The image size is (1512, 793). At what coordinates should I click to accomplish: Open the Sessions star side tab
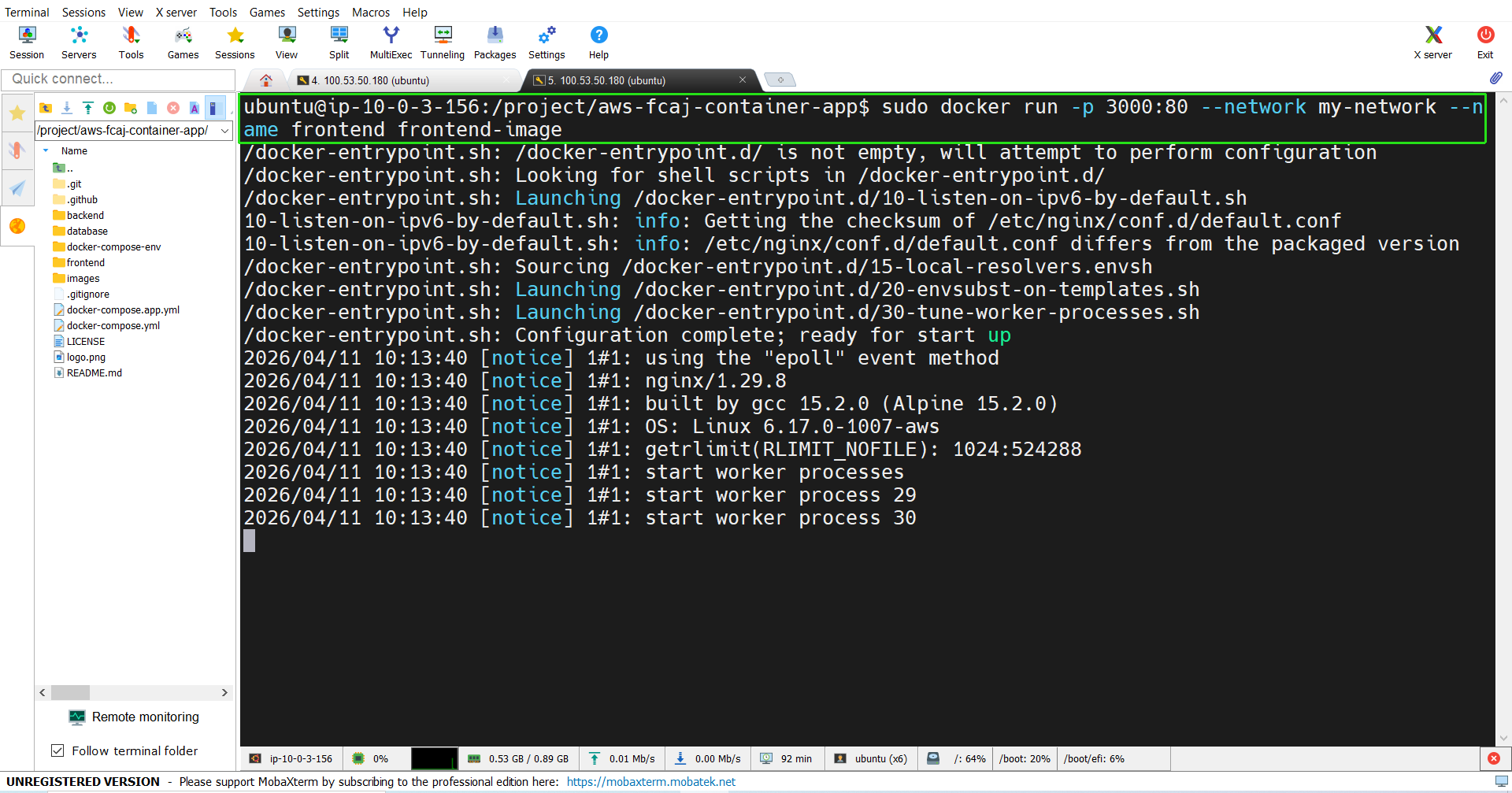(17, 113)
